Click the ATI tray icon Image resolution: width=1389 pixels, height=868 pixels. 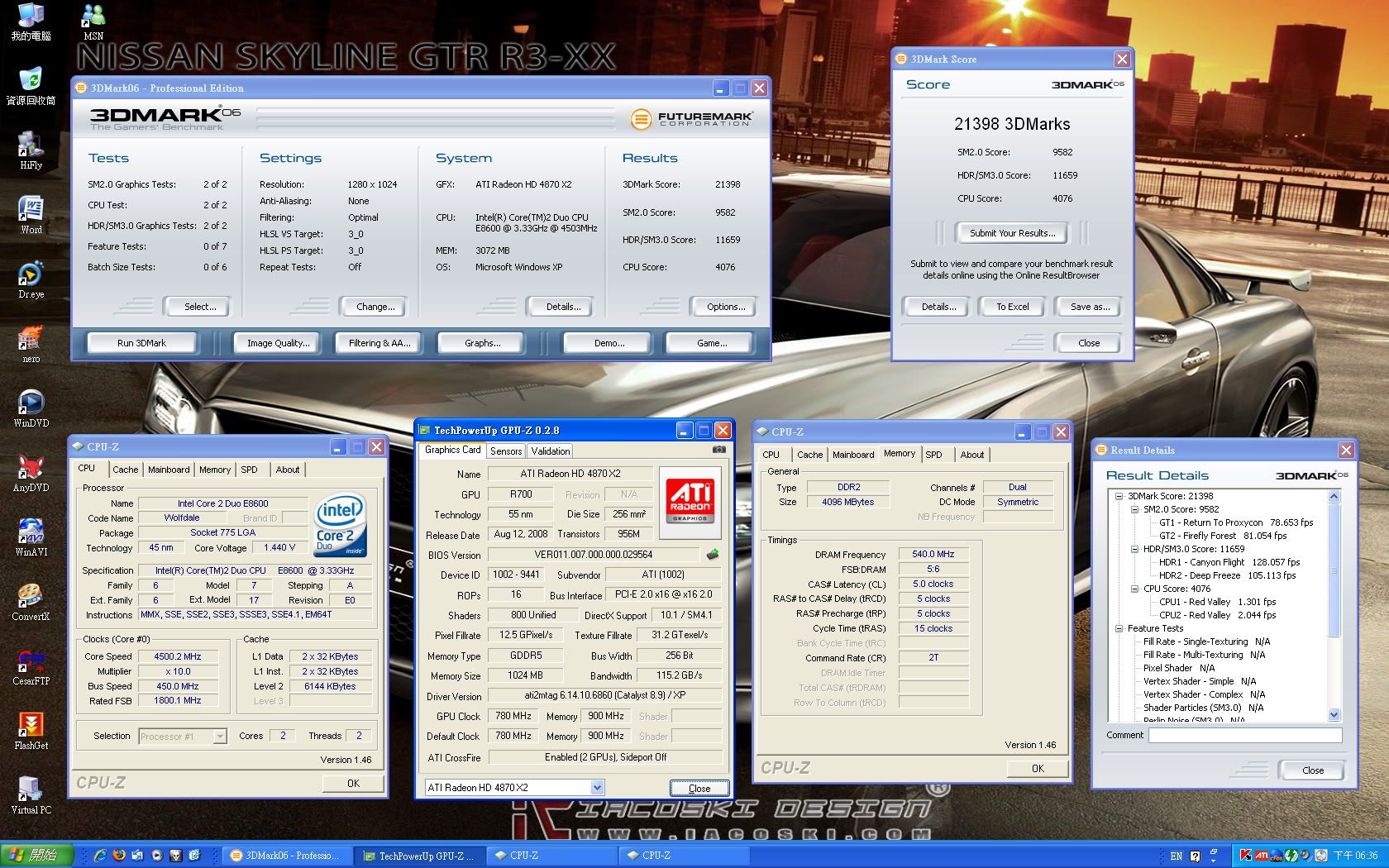(x=1262, y=856)
